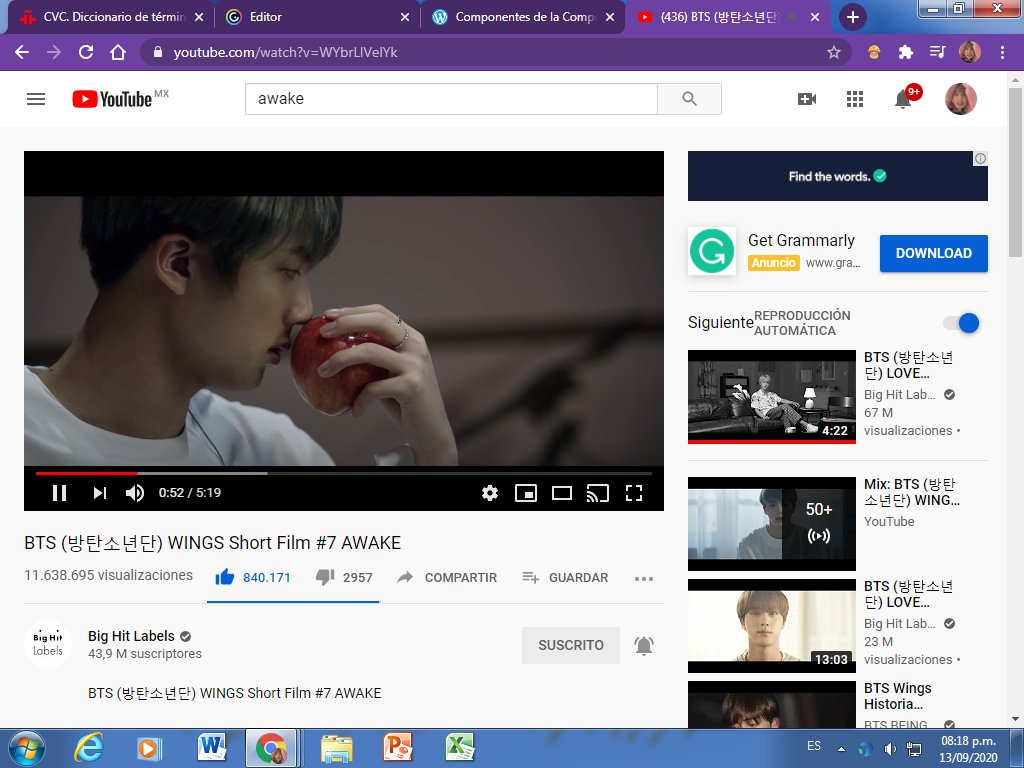The height and width of the screenshot is (768, 1024).
Task: Click the page vertical scrollbar
Action: coord(1015,172)
